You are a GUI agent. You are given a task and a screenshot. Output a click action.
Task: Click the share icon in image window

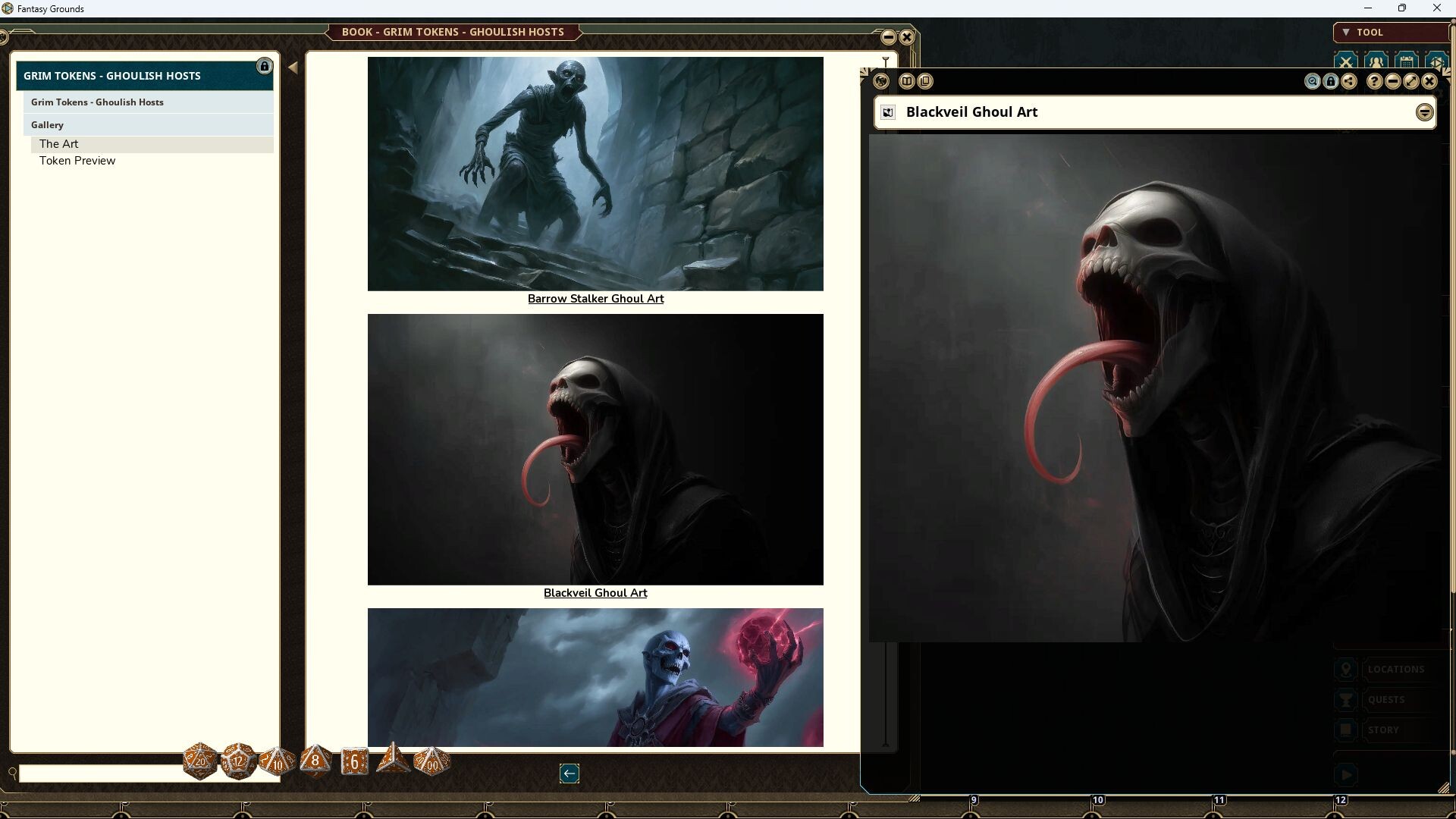pyautogui.click(x=1349, y=81)
